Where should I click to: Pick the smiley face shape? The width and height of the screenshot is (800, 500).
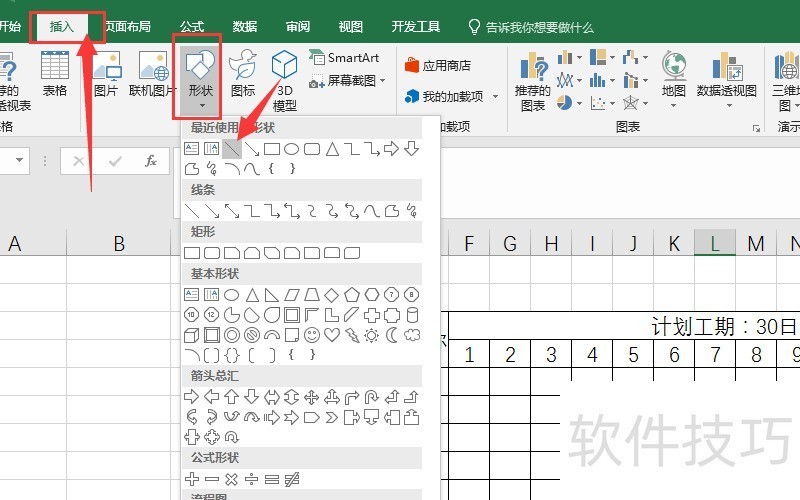tap(312, 335)
